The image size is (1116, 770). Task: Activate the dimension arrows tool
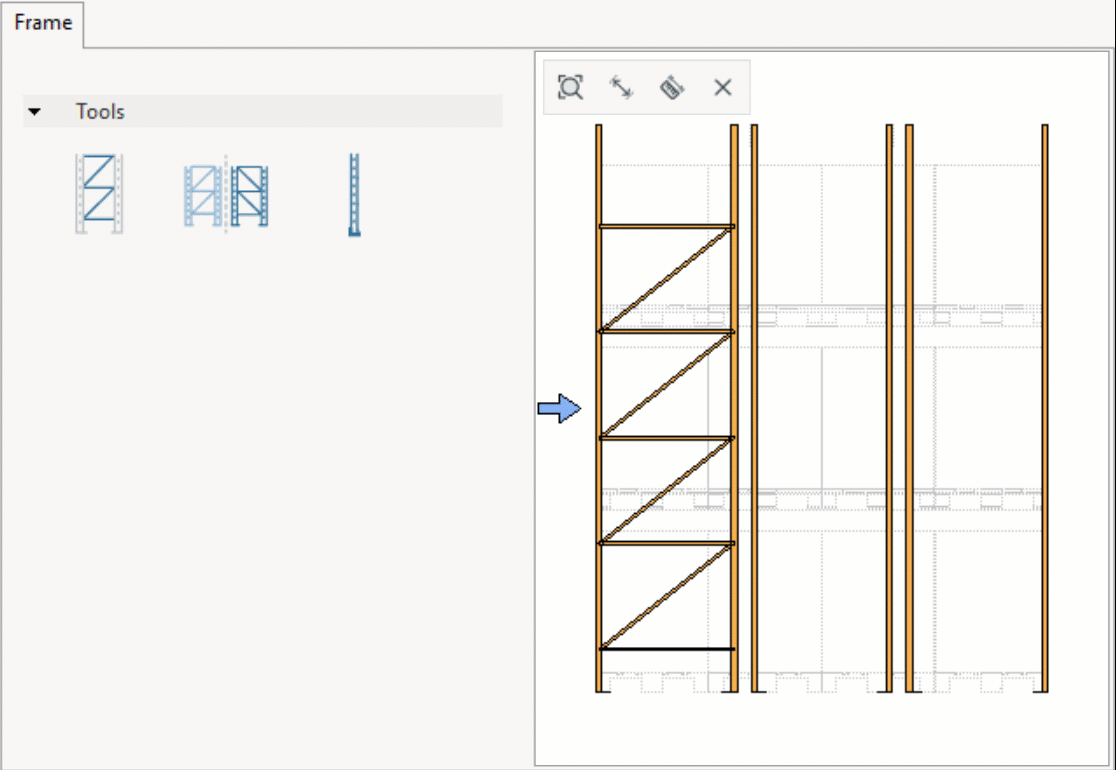[x=621, y=88]
